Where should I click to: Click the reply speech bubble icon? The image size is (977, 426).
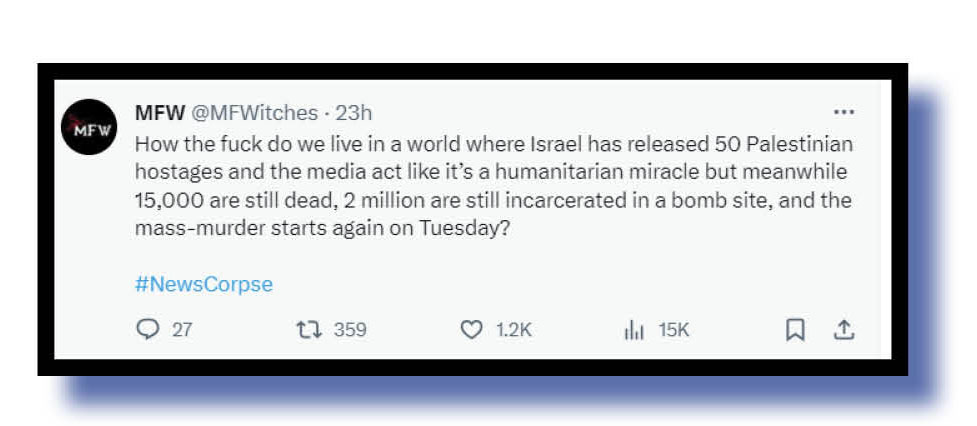(147, 329)
